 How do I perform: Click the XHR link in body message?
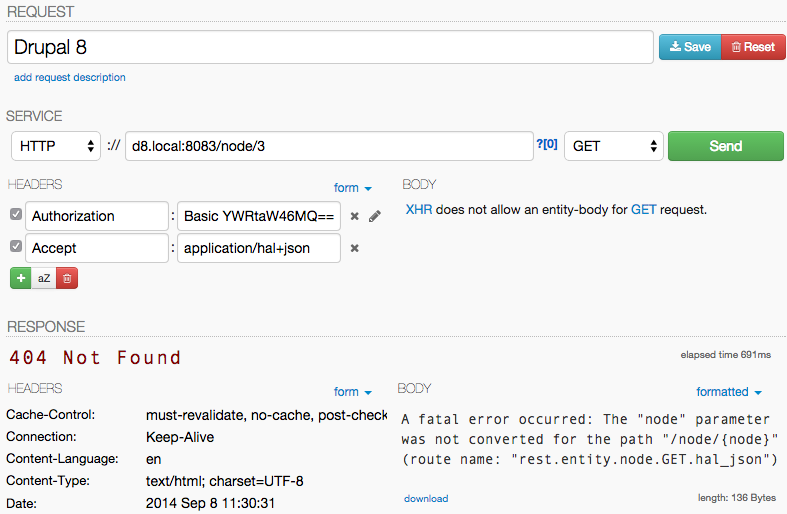pos(419,209)
